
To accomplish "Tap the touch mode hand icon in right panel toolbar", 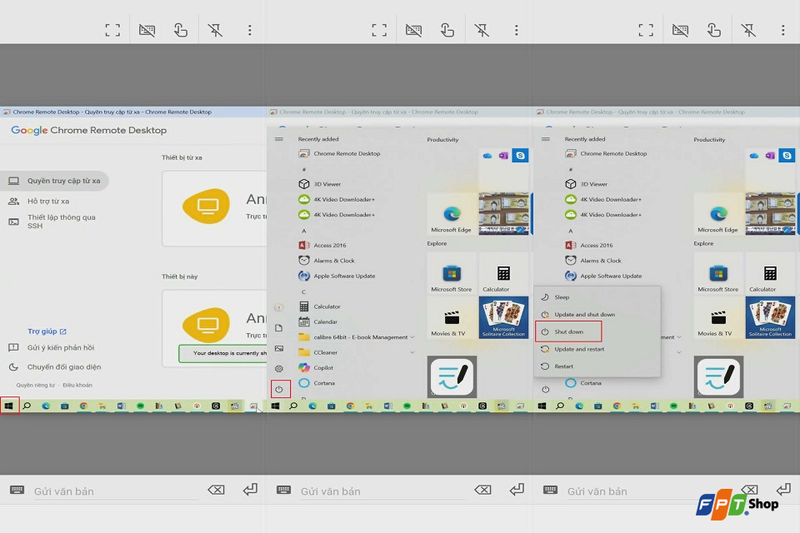I will click(714, 30).
